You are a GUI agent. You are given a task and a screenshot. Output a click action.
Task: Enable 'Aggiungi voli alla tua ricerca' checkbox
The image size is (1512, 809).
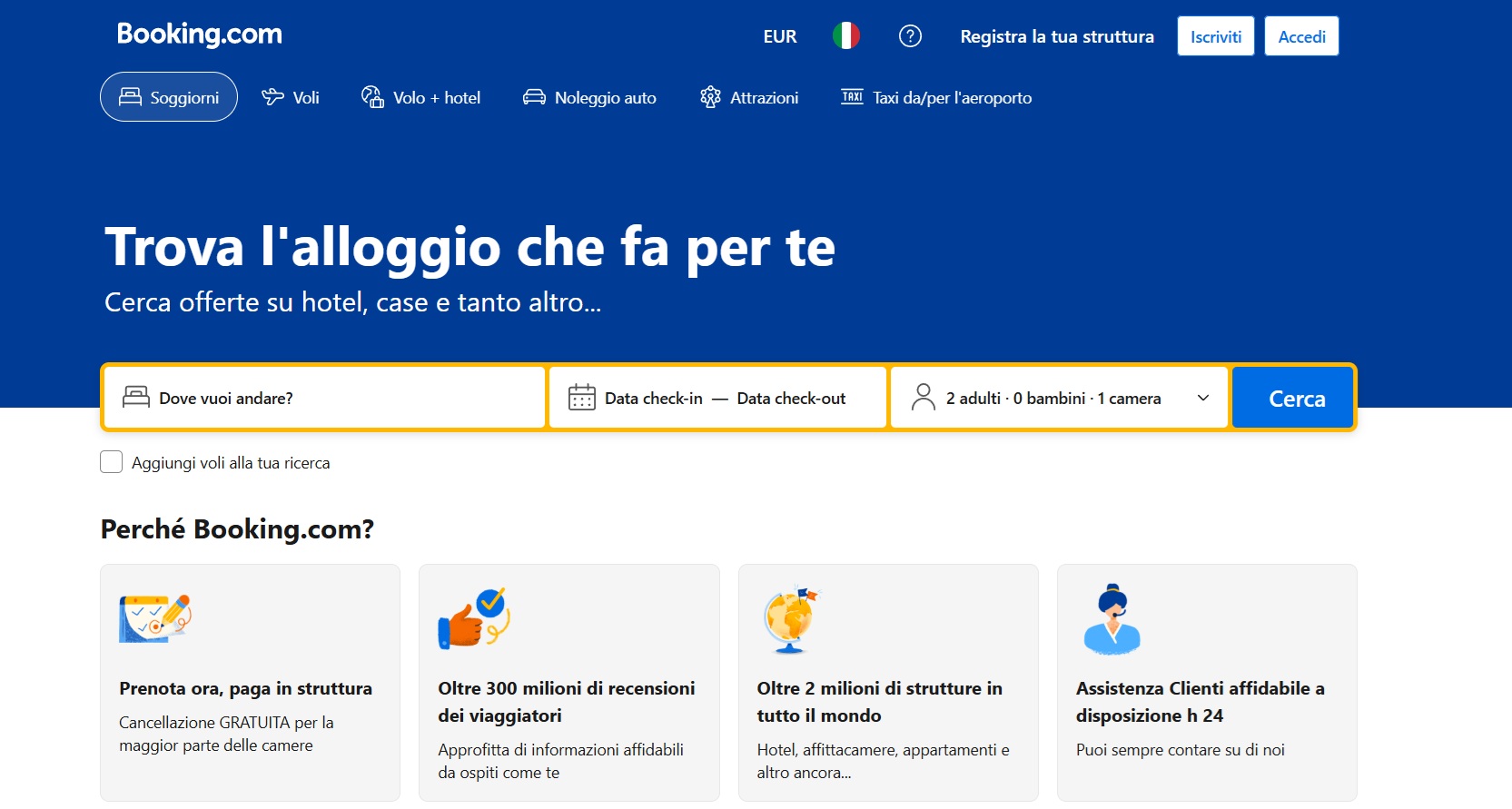coord(112,462)
